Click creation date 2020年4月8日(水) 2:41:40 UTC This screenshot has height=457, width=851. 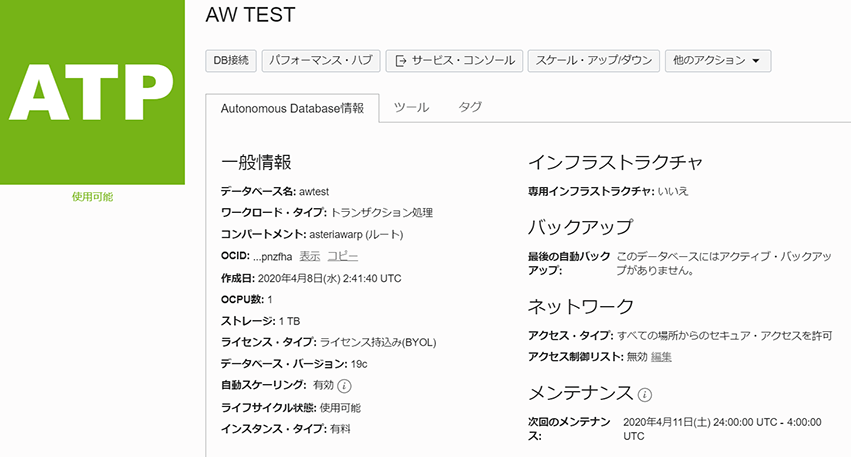tap(329, 278)
